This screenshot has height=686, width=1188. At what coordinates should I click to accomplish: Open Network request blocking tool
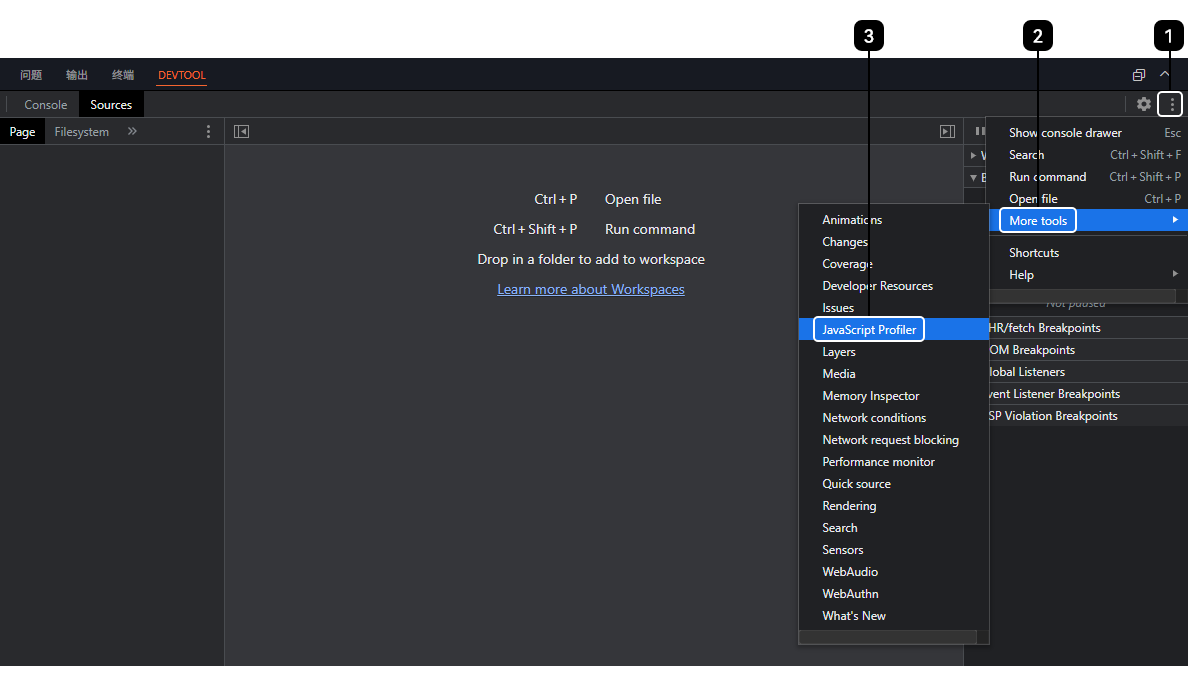[893, 440]
